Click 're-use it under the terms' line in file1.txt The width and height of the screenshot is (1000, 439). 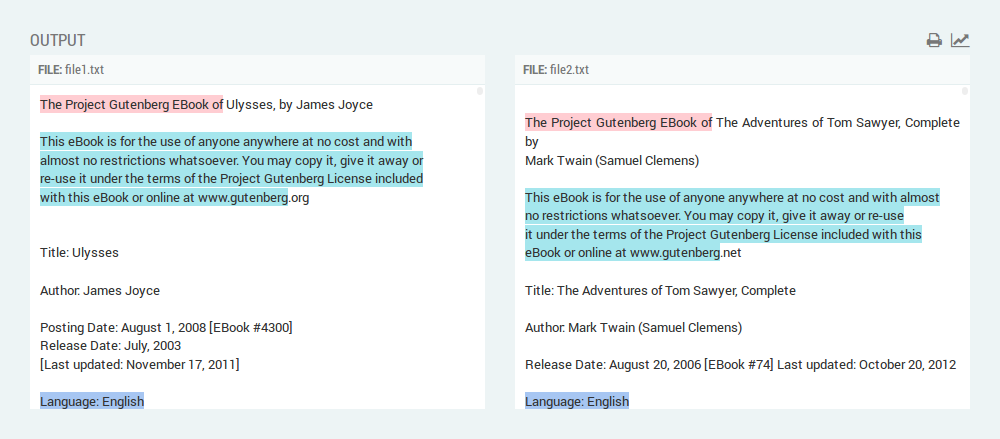tap(232, 179)
